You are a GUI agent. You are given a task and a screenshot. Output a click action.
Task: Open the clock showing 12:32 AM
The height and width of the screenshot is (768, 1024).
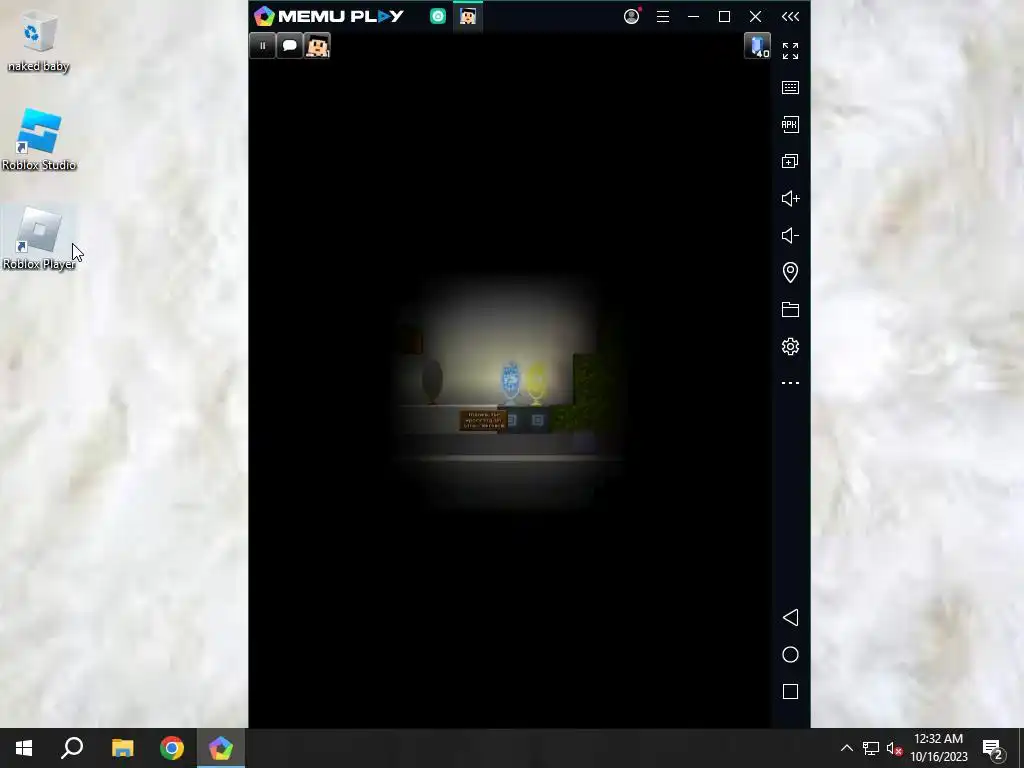938,748
